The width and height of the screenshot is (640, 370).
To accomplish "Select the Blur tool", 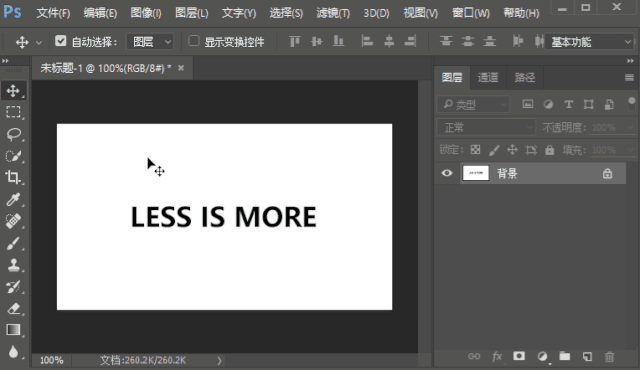I will coord(13,352).
